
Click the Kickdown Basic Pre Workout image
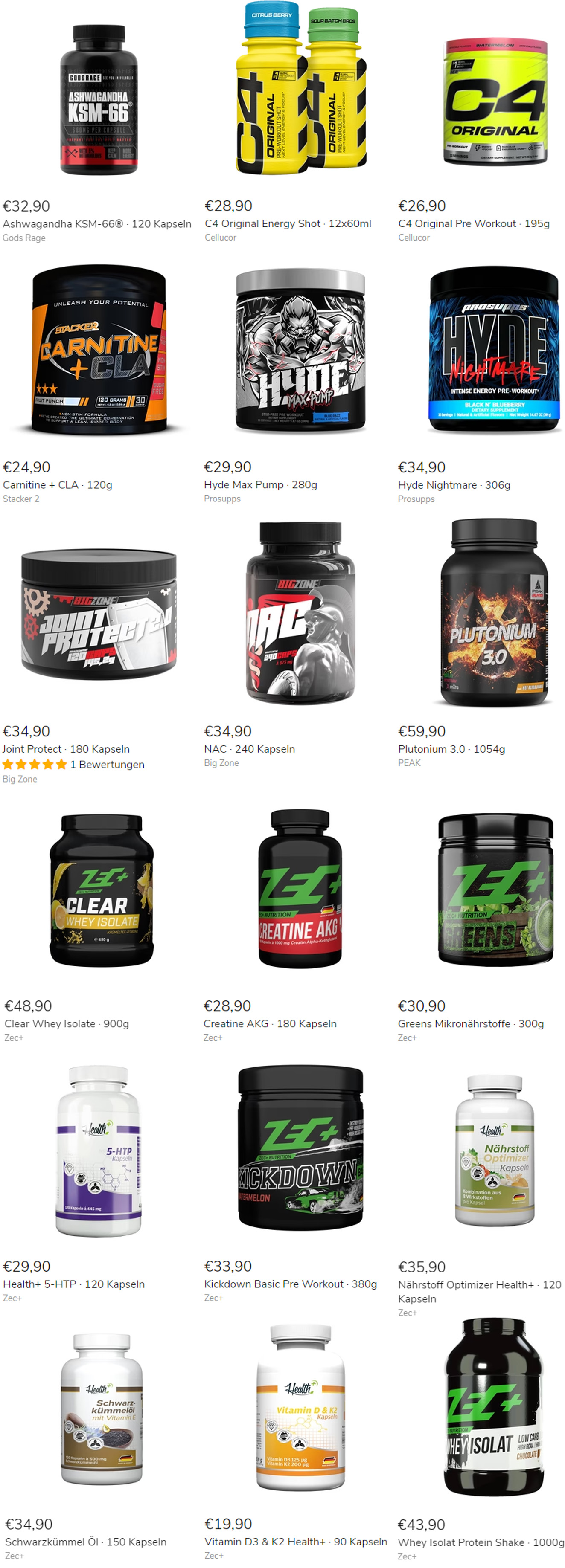[300, 1148]
